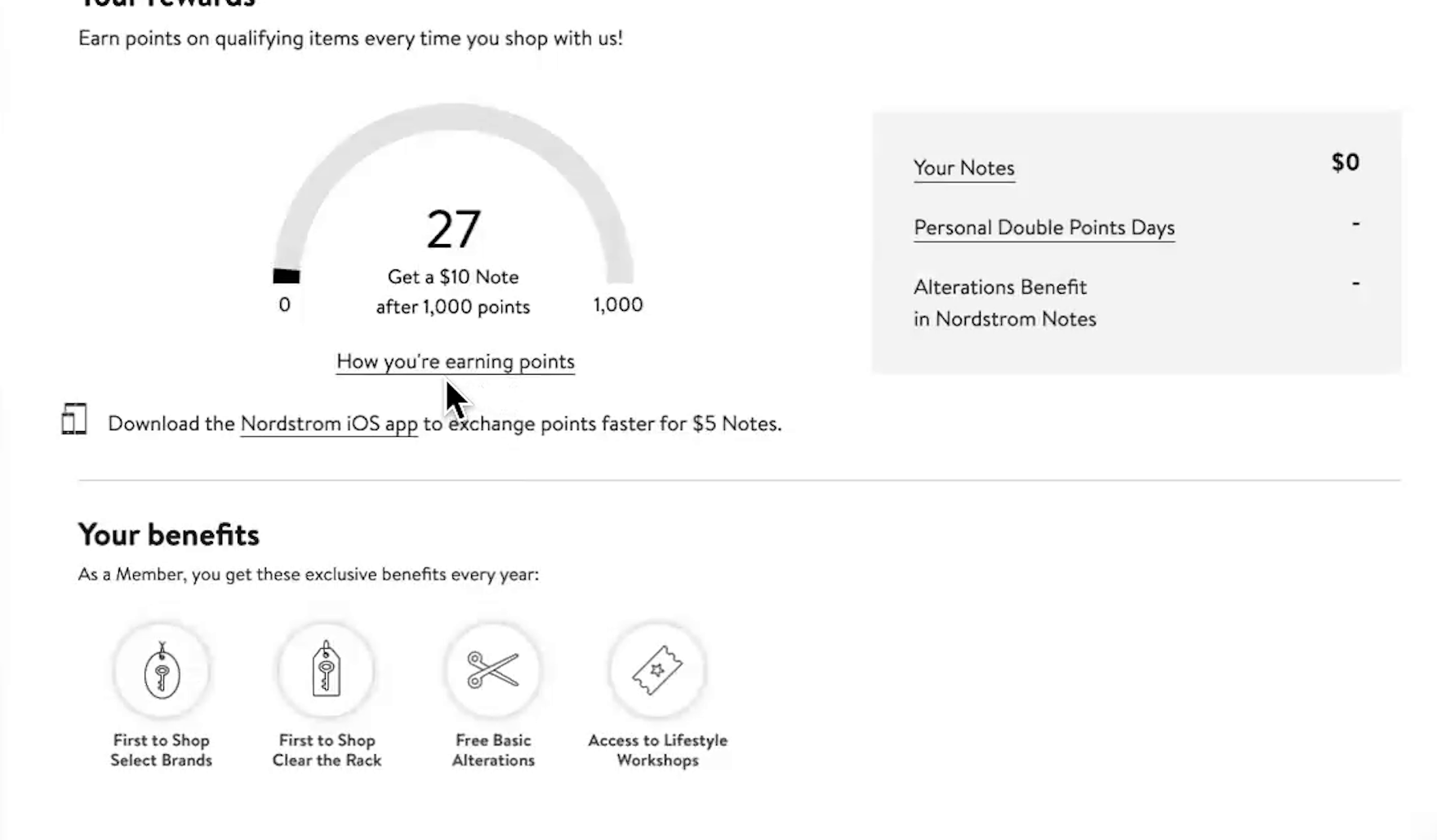Open How you're earning points link
1437x840 pixels.
[x=456, y=362]
